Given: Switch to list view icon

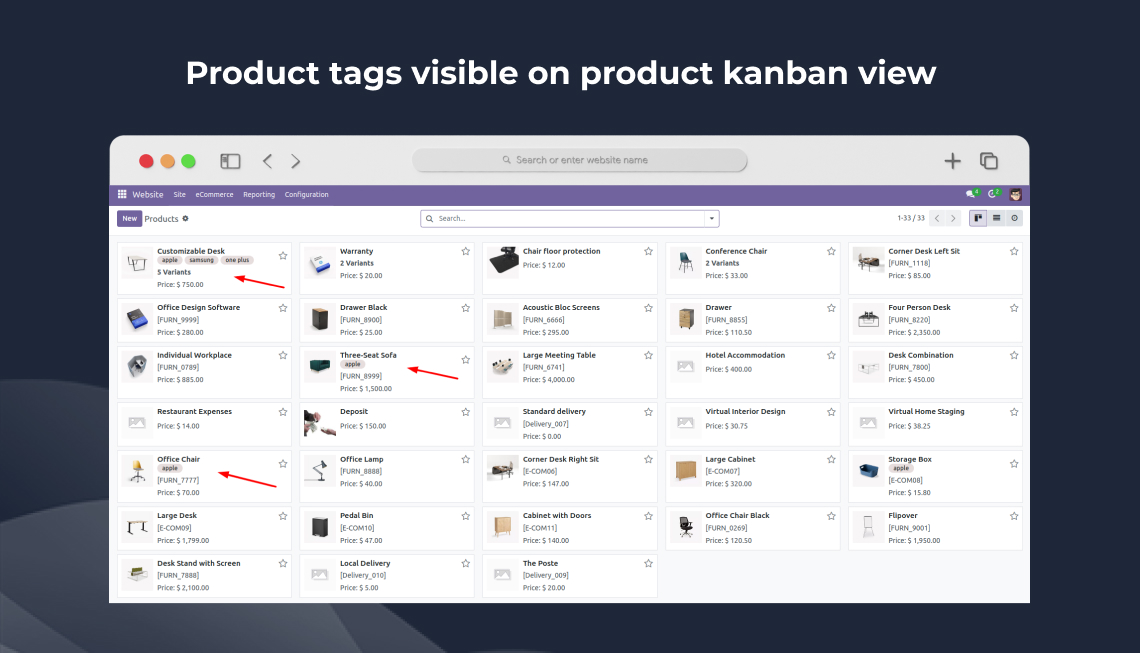Looking at the screenshot, I should coord(996,218).
